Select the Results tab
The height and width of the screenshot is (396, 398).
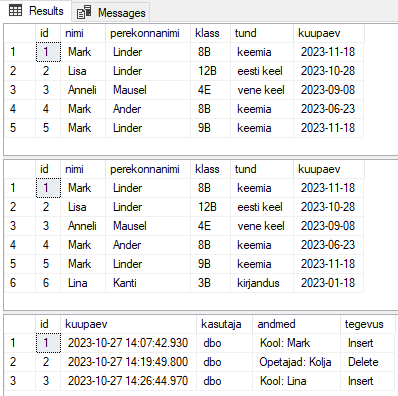click(x=36, y=11)
